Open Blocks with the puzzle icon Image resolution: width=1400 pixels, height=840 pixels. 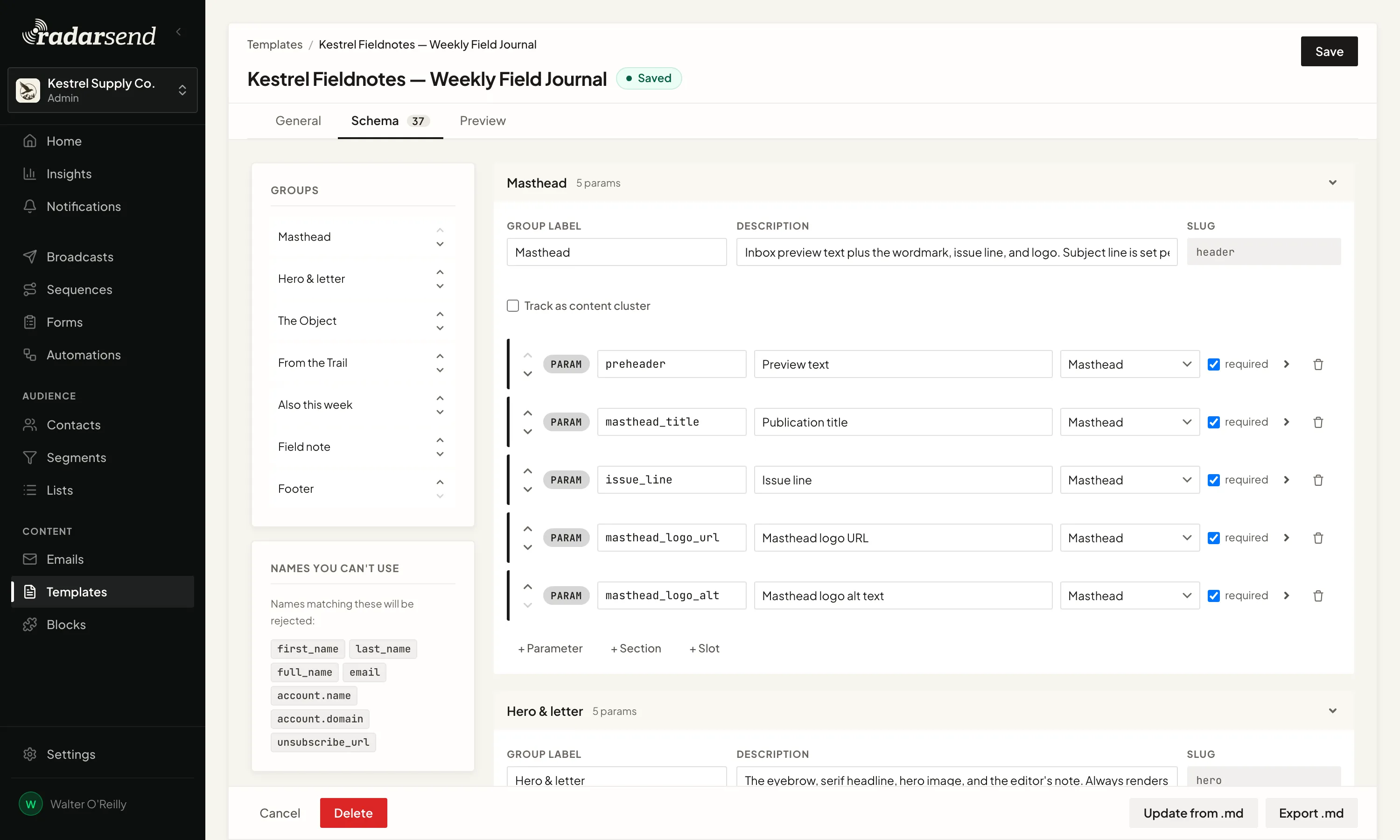(30, 624)
